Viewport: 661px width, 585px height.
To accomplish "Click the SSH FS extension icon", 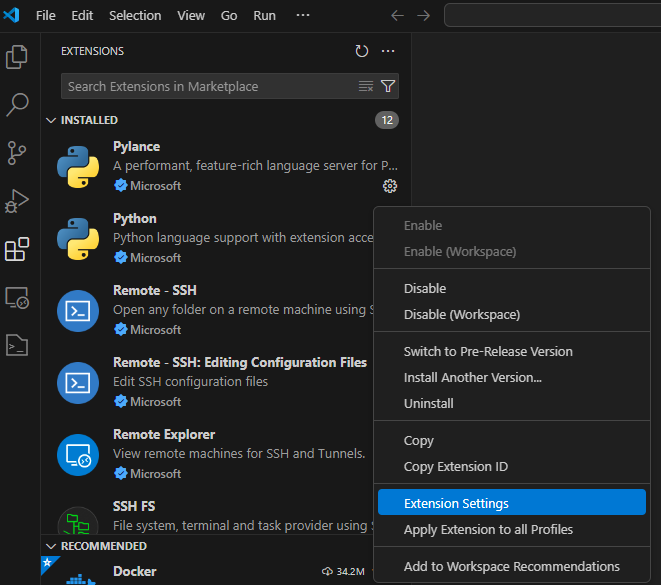I will 78,521.
